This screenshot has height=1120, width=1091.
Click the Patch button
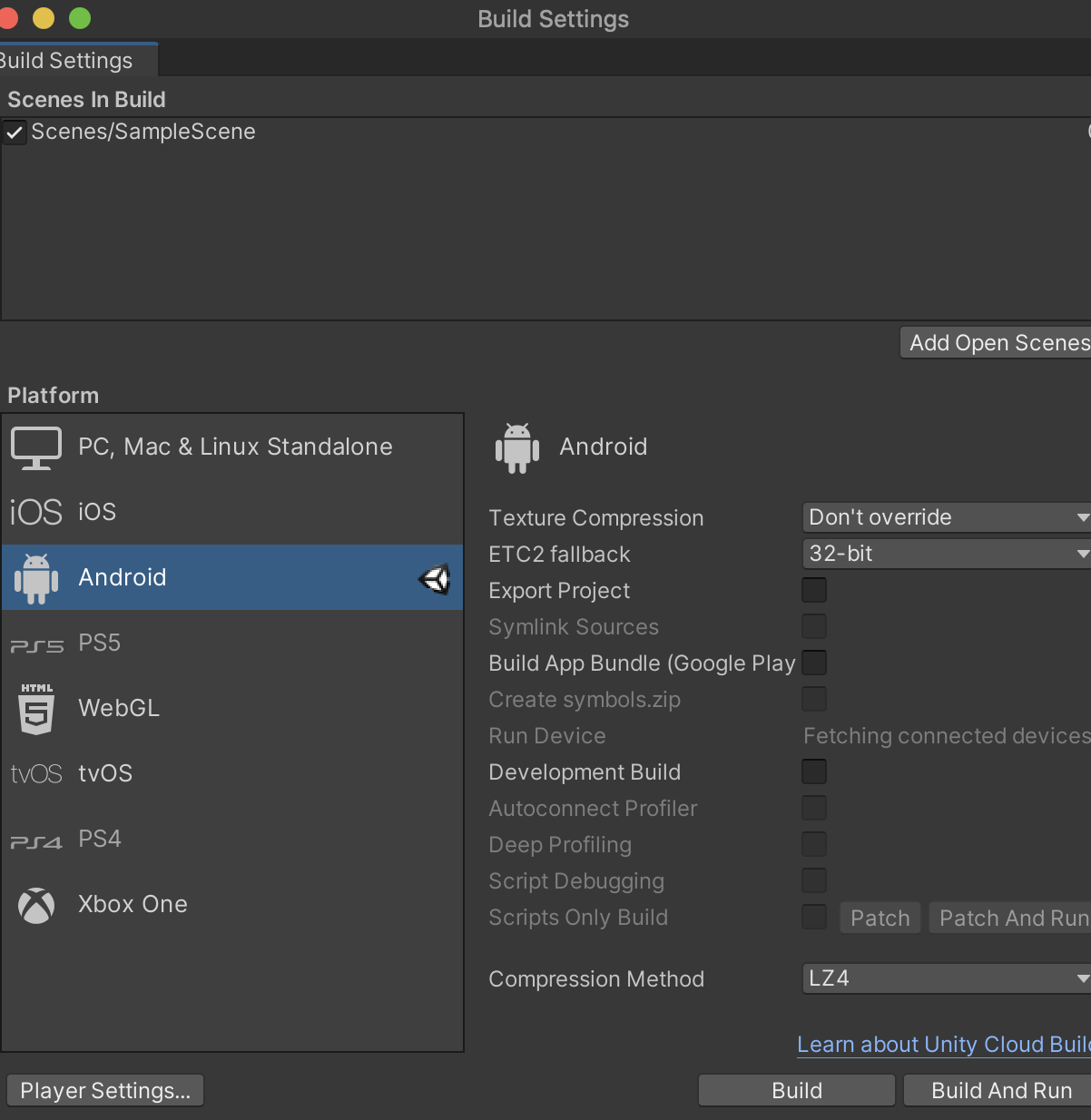click(880, 918)
